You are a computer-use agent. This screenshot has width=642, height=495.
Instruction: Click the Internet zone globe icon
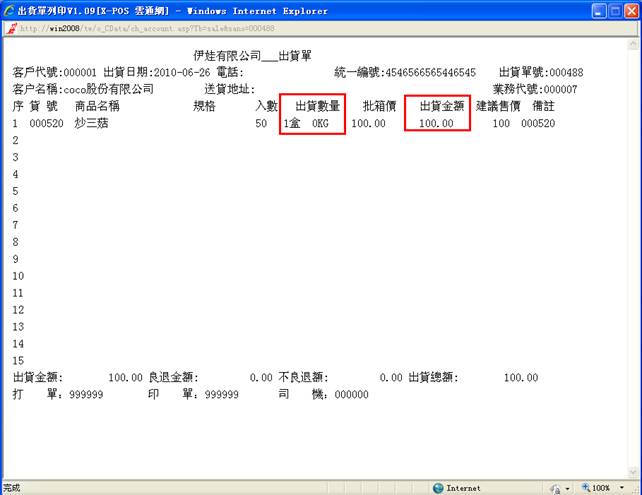tap(438, 488)
